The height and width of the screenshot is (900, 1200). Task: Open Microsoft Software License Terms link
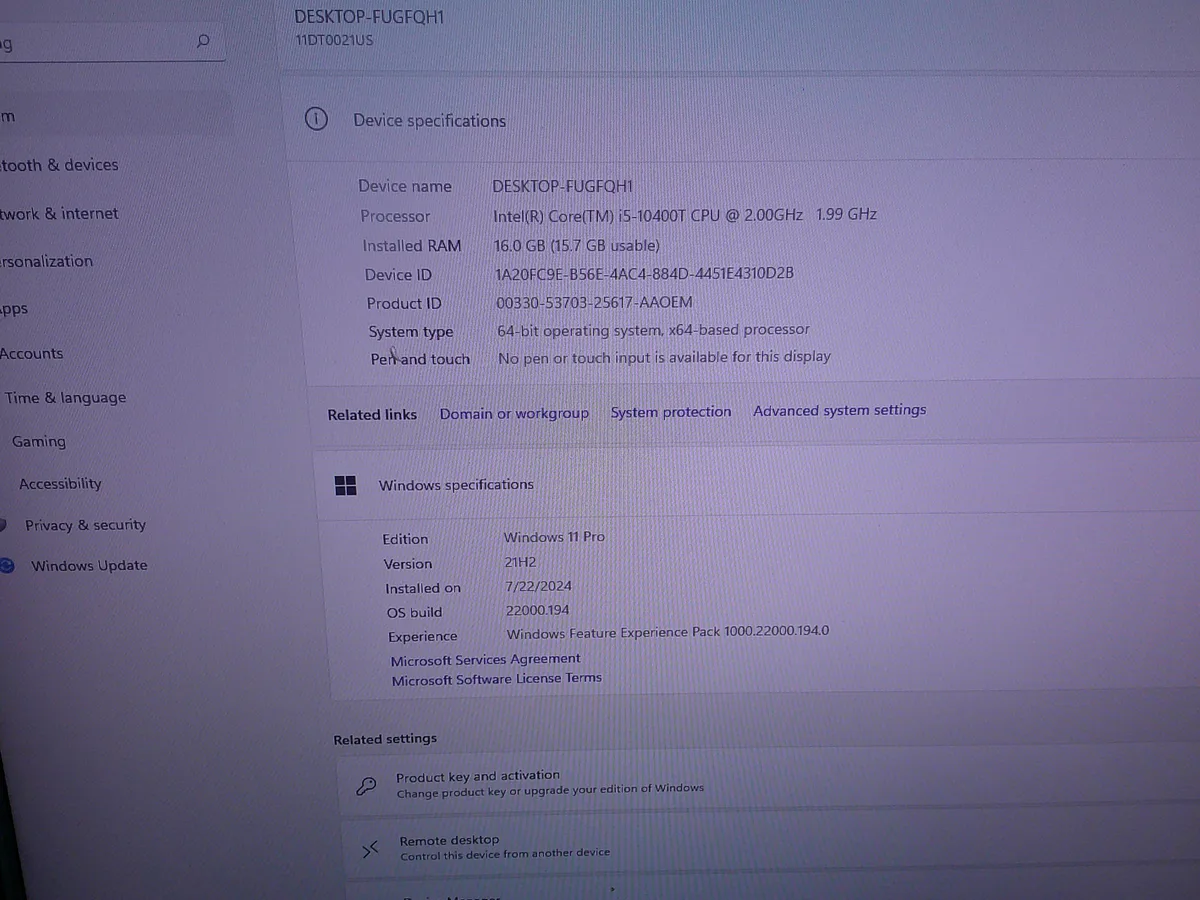pyautogui.click(x=497, y=679)
